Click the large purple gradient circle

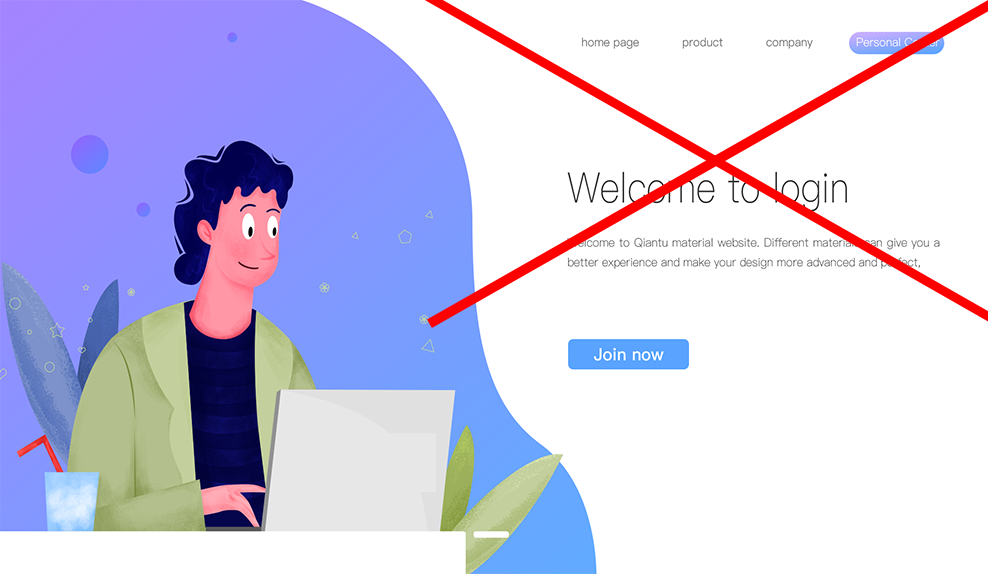[89, 154]
